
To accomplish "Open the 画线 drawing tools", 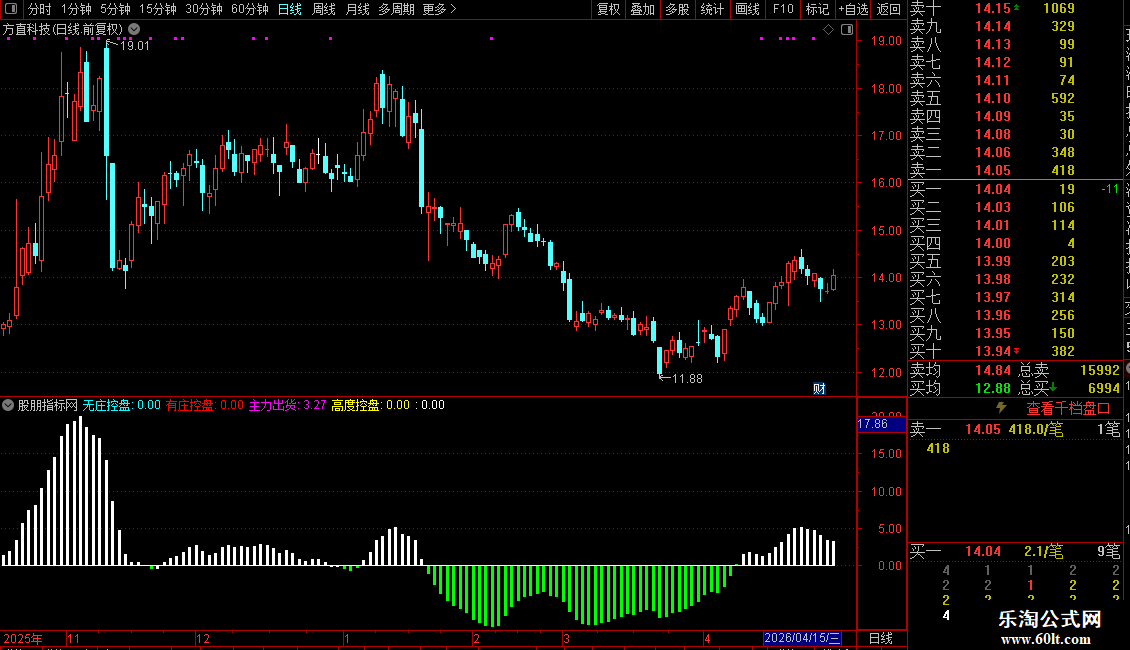I will pos(747,9).
